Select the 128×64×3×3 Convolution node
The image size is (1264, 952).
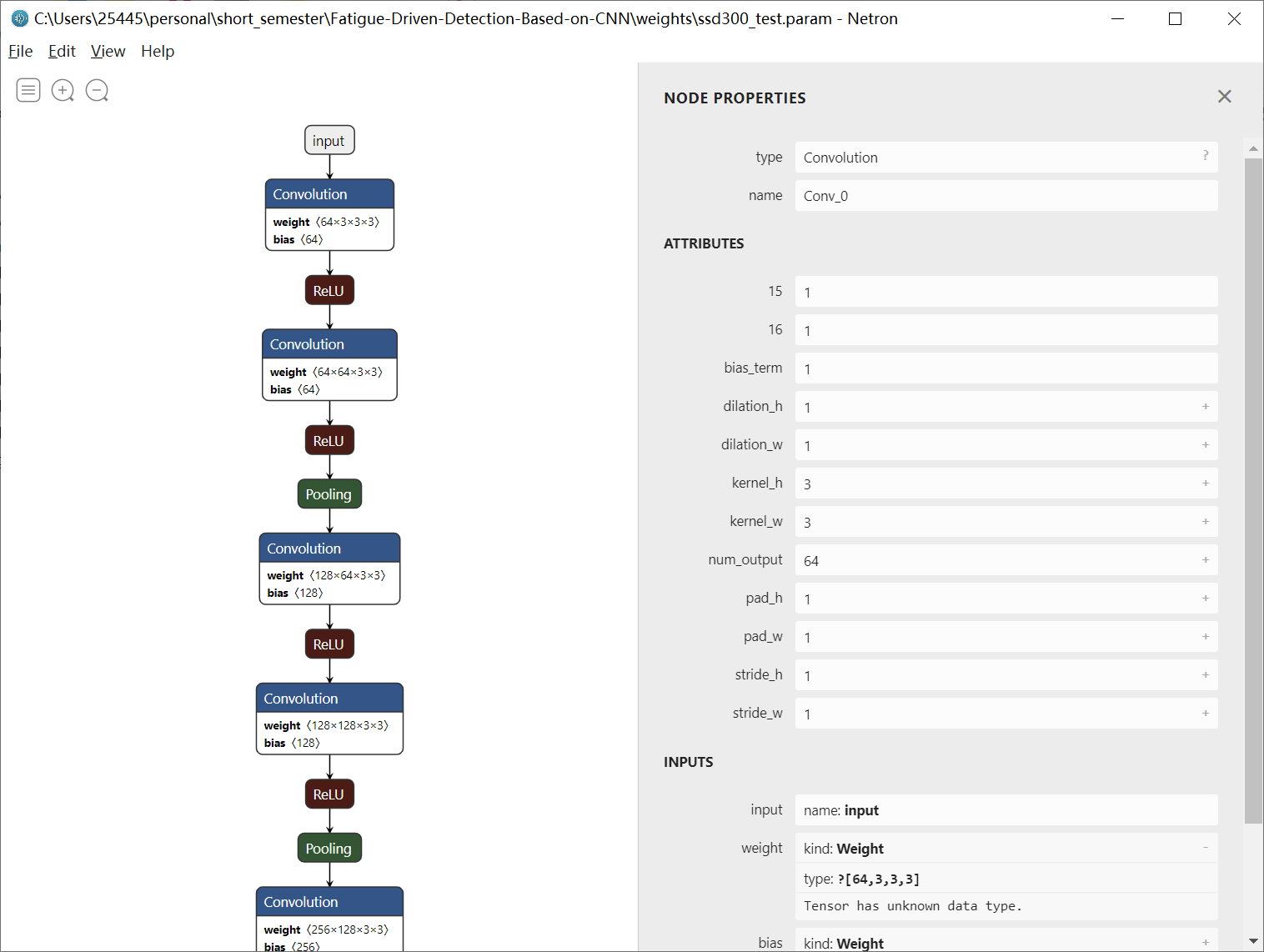click(x=329, y=569)
